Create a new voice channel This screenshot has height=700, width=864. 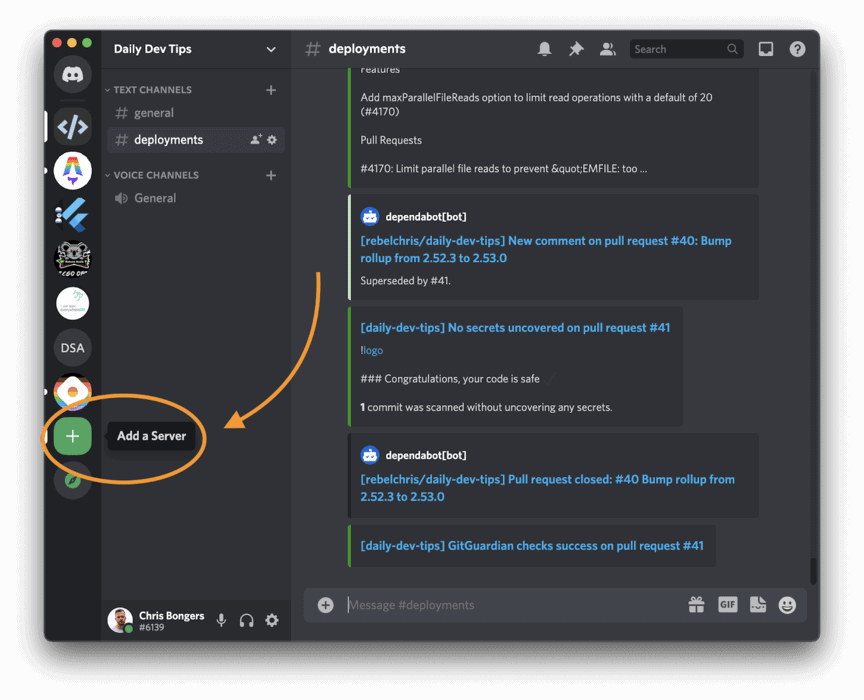click(x=271, y=175)
